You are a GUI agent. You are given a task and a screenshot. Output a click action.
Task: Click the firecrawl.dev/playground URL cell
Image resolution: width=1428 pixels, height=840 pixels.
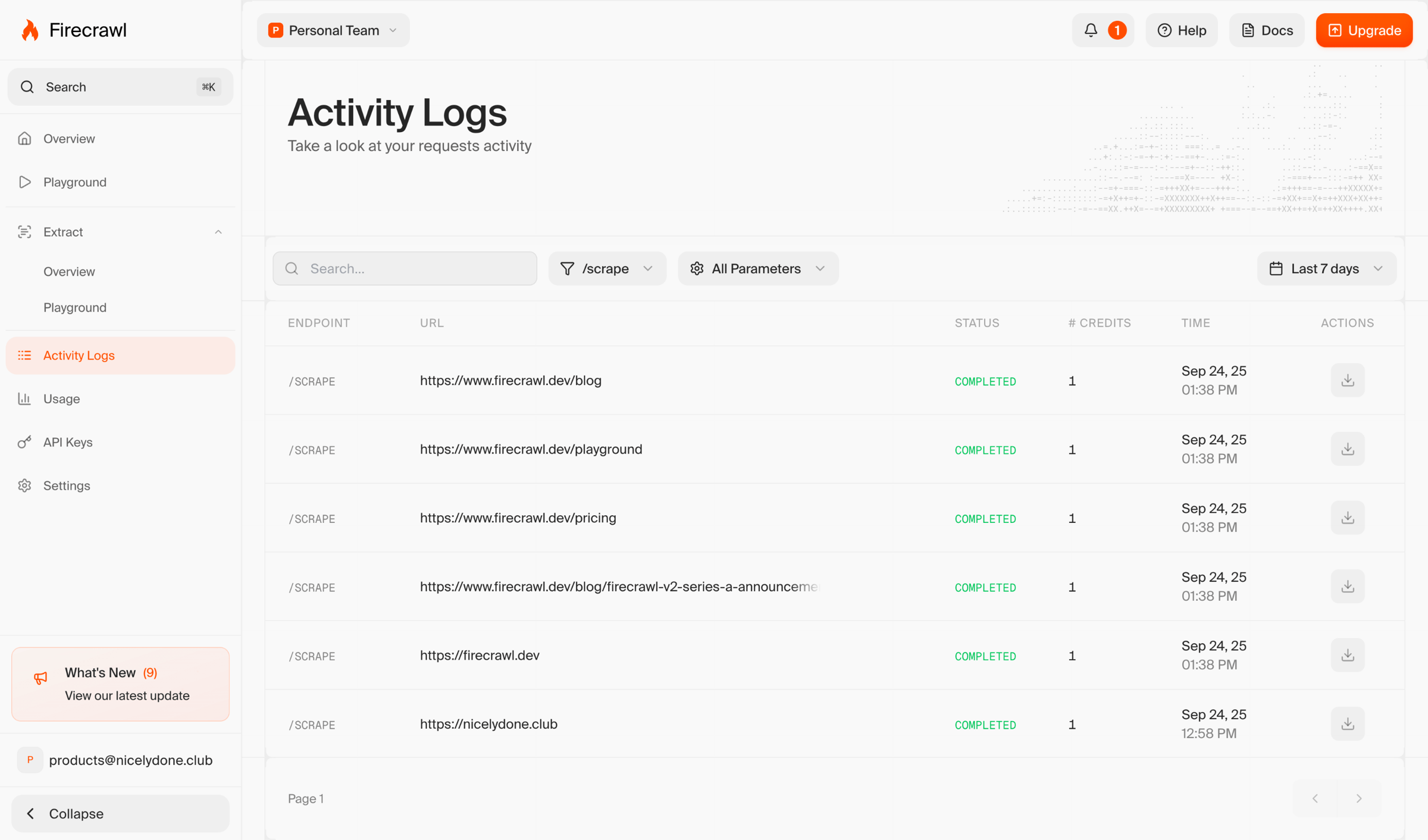531,449
